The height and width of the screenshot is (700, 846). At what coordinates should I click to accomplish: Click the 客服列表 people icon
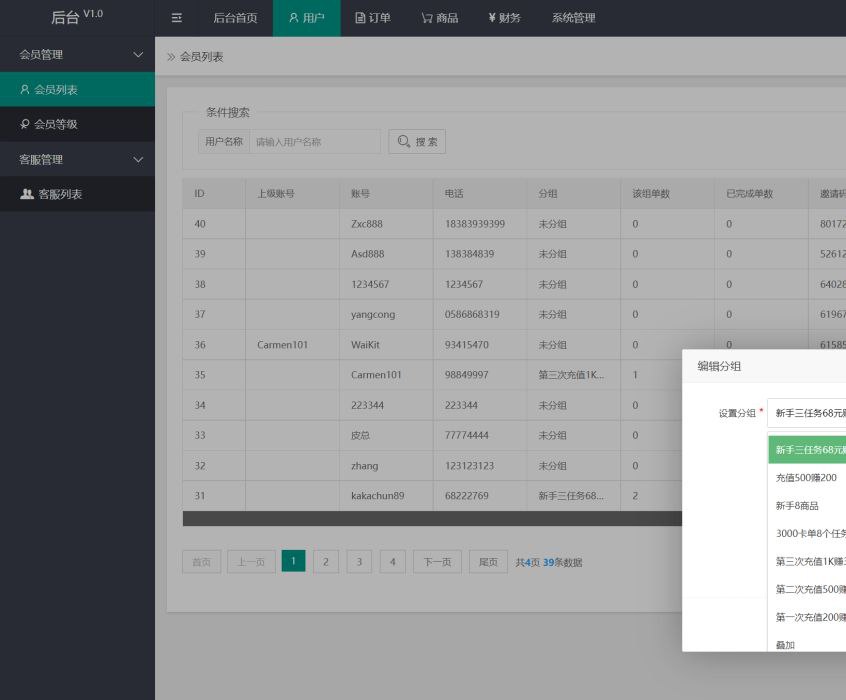[27, 194]
